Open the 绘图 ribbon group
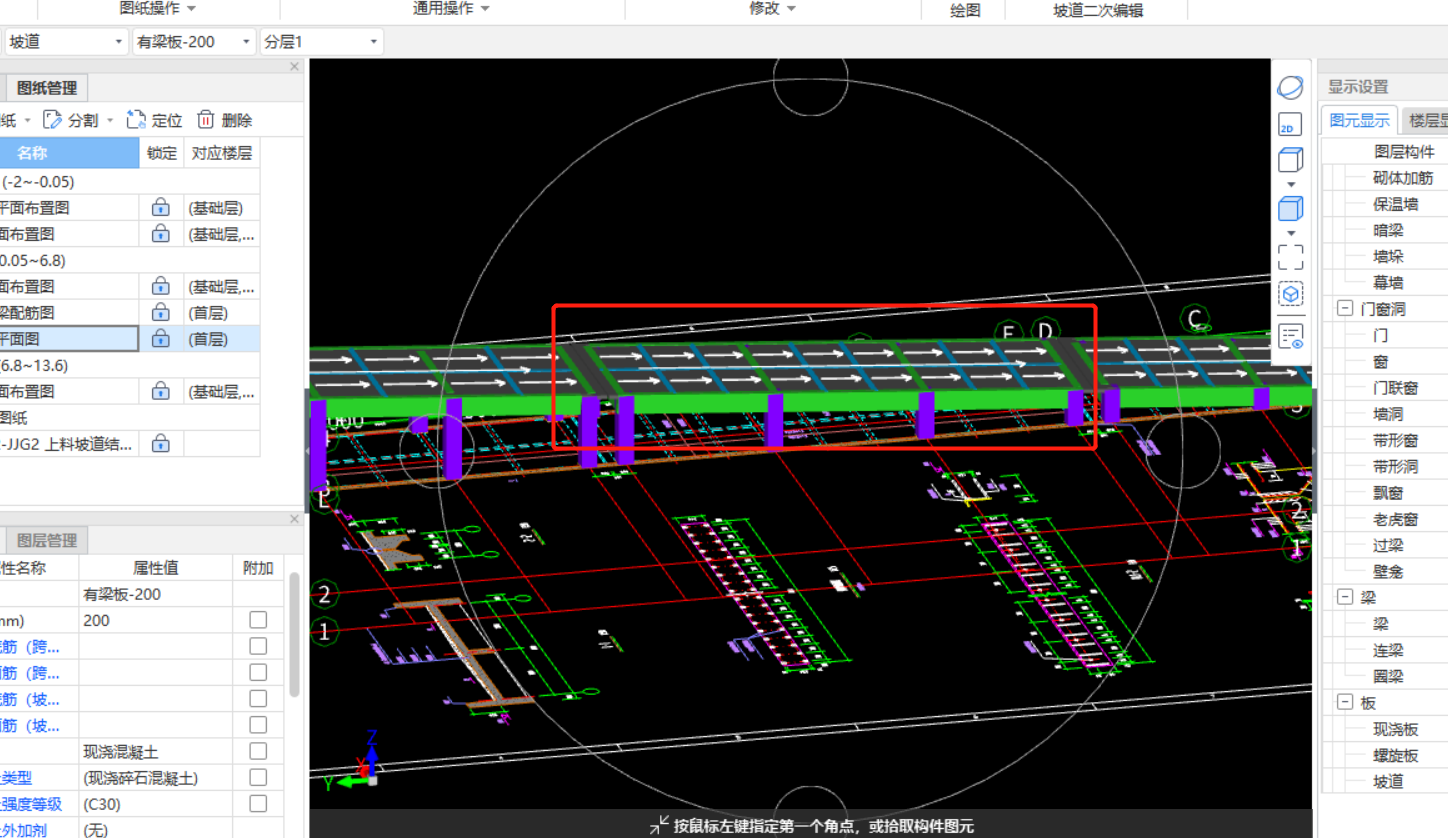Screen dimensions: 1448x838 pos(964,10)
